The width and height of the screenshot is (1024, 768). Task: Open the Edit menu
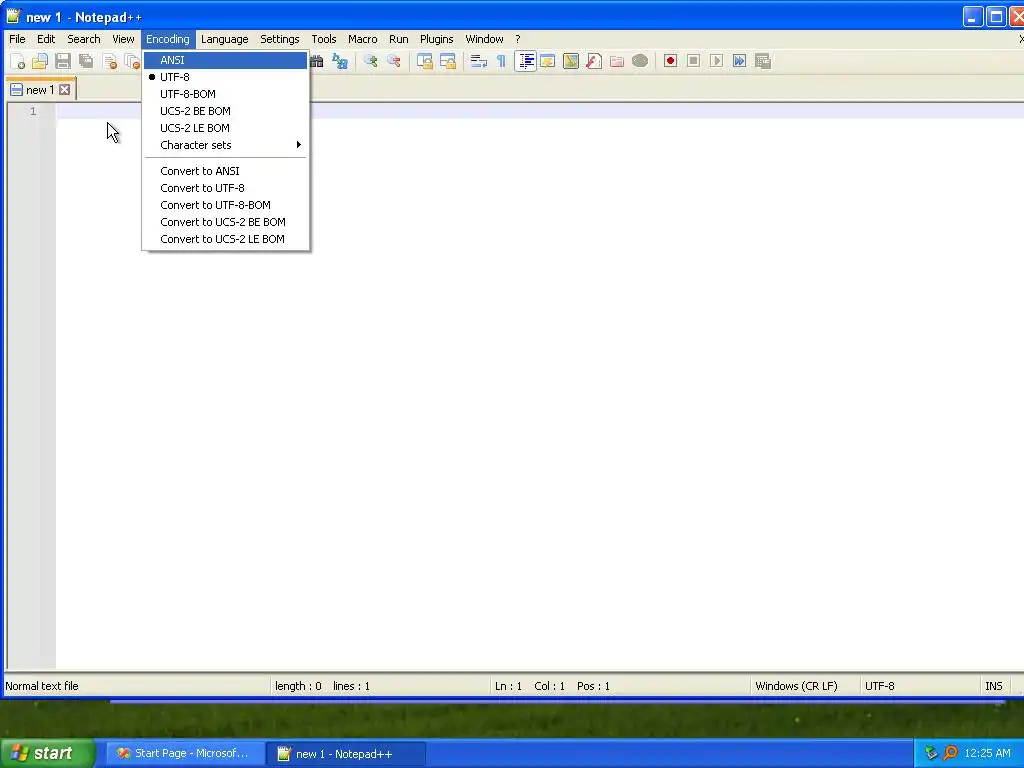pyautogui.click(x=46, y=39)
